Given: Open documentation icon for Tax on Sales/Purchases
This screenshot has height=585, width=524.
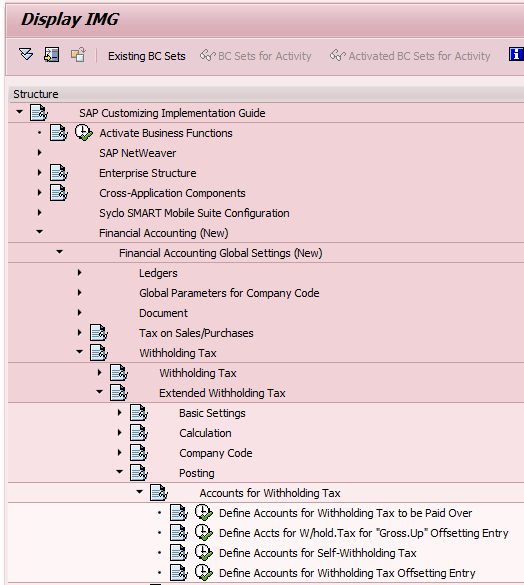Looking at the screenshot, I should (99, 333).
